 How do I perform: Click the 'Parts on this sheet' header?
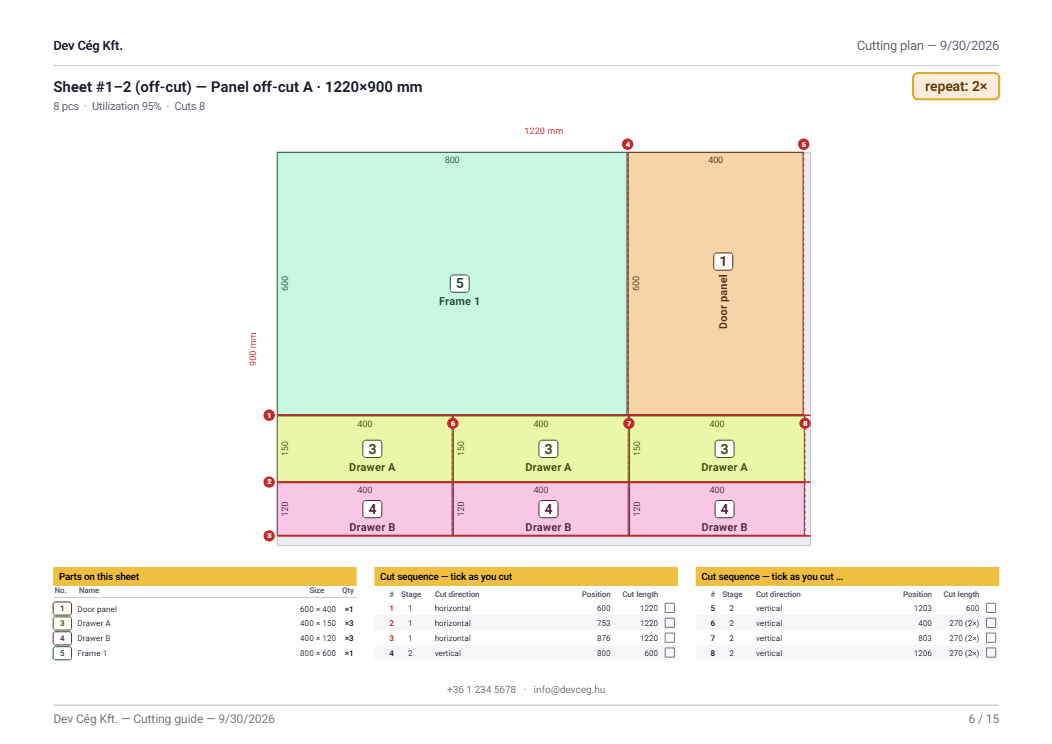click(205, 576)
